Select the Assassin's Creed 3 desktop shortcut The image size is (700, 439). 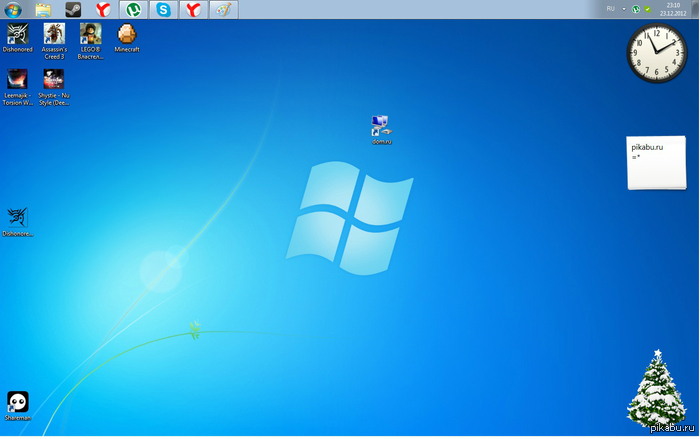tap(54, 34)
